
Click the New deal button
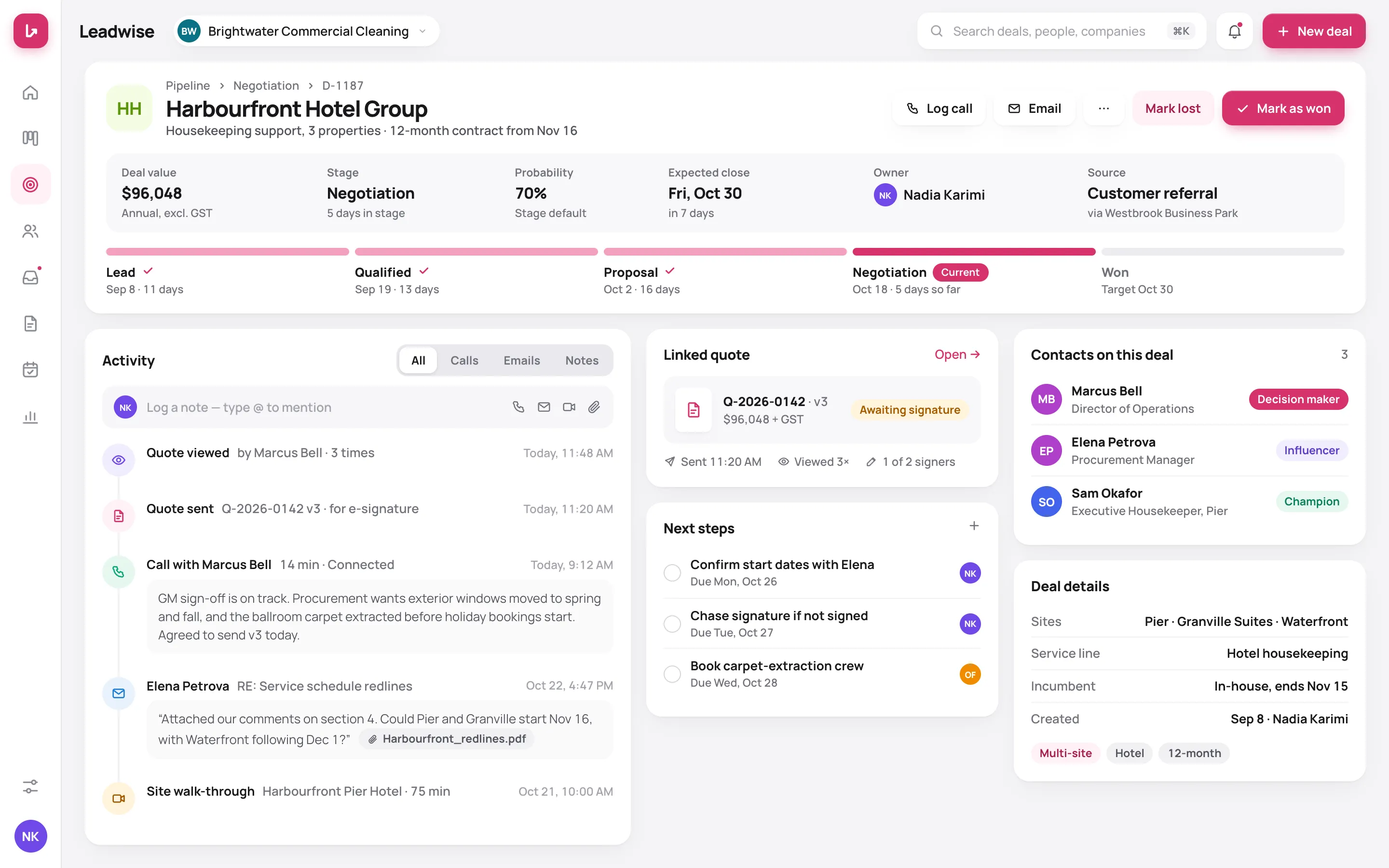(x=1314, y=31)
